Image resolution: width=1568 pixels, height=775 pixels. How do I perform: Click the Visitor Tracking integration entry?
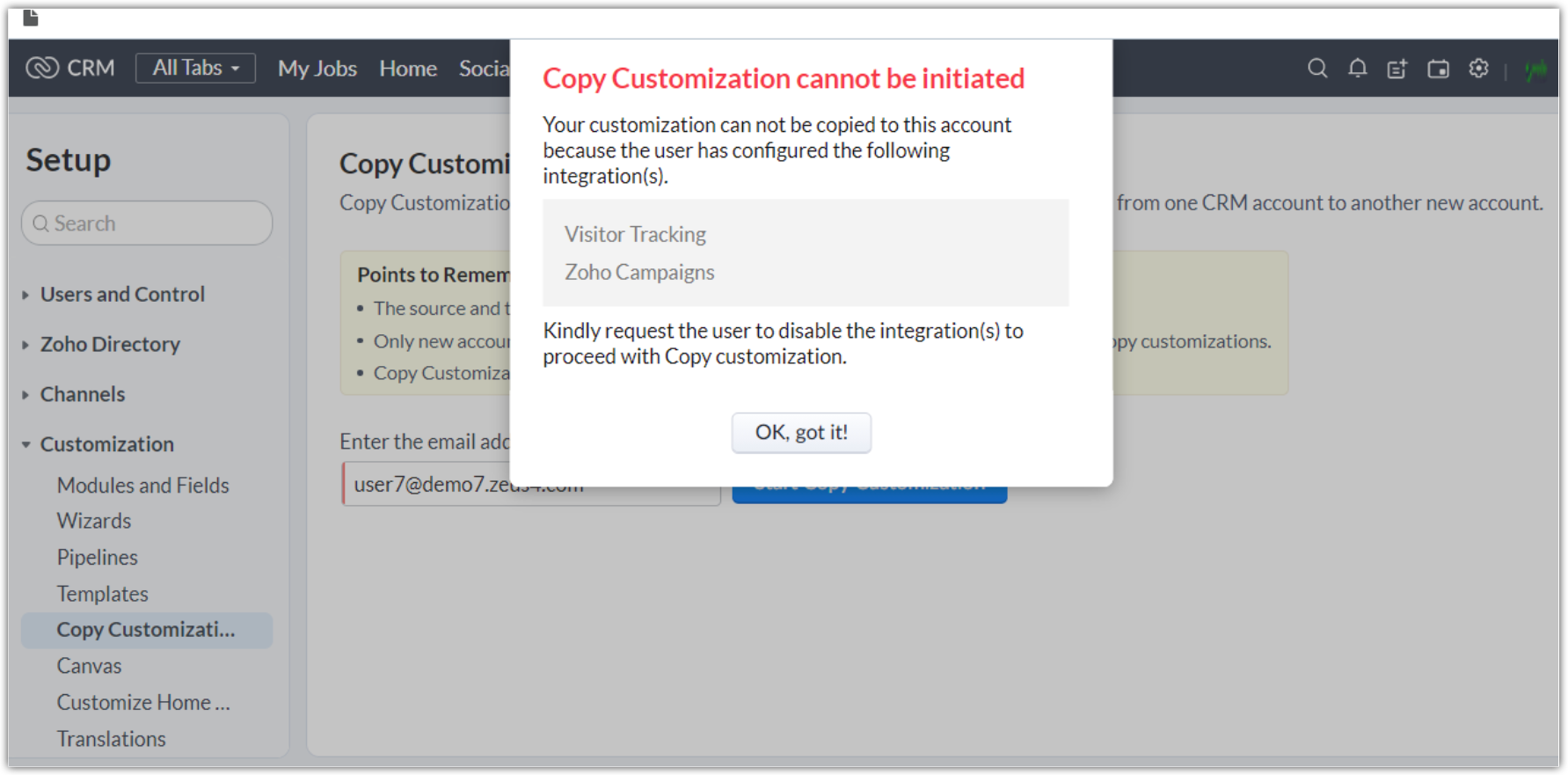click(x=636, y=235)
